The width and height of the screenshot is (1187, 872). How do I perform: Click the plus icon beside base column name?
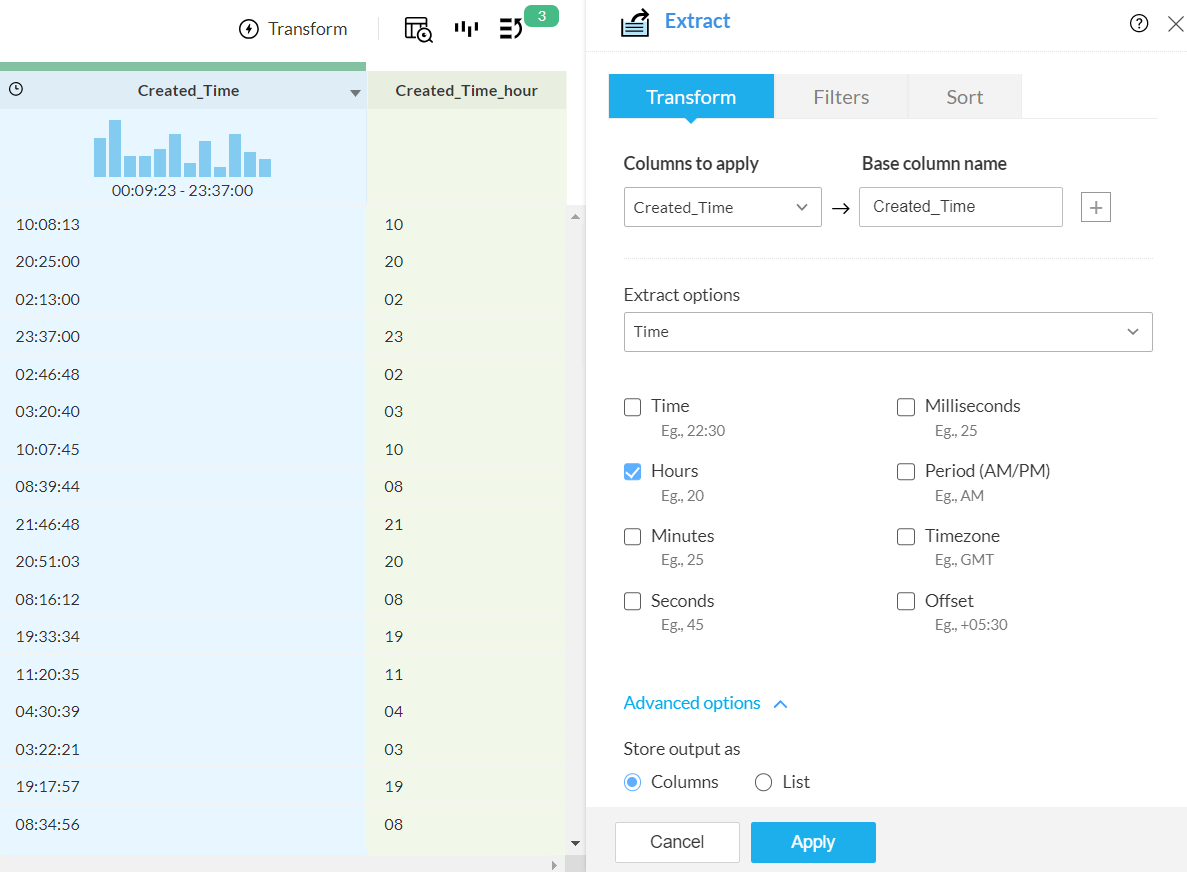point(1095,207)
